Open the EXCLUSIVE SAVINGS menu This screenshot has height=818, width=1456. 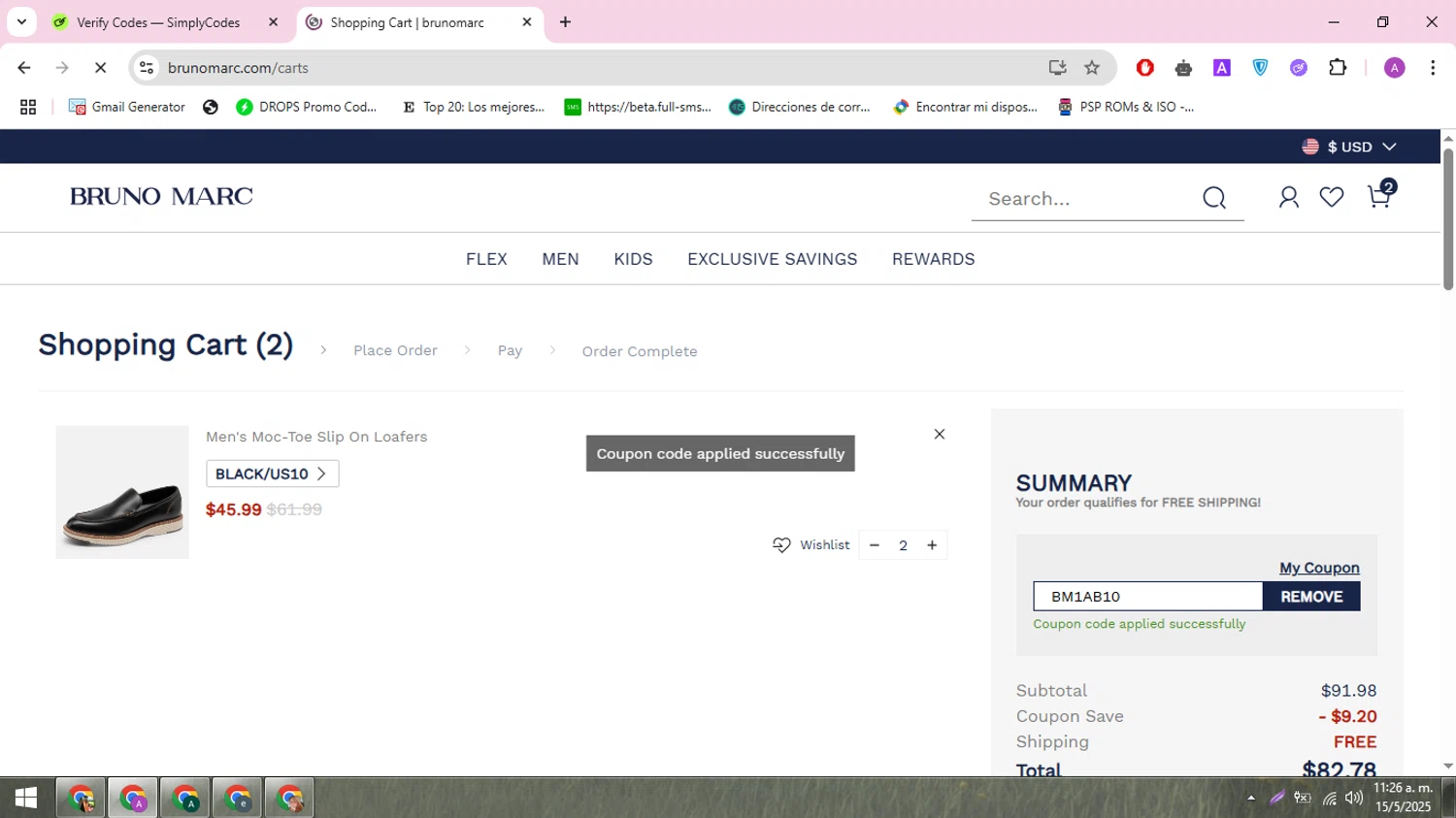pyautogui.click(x=773, y=259)
